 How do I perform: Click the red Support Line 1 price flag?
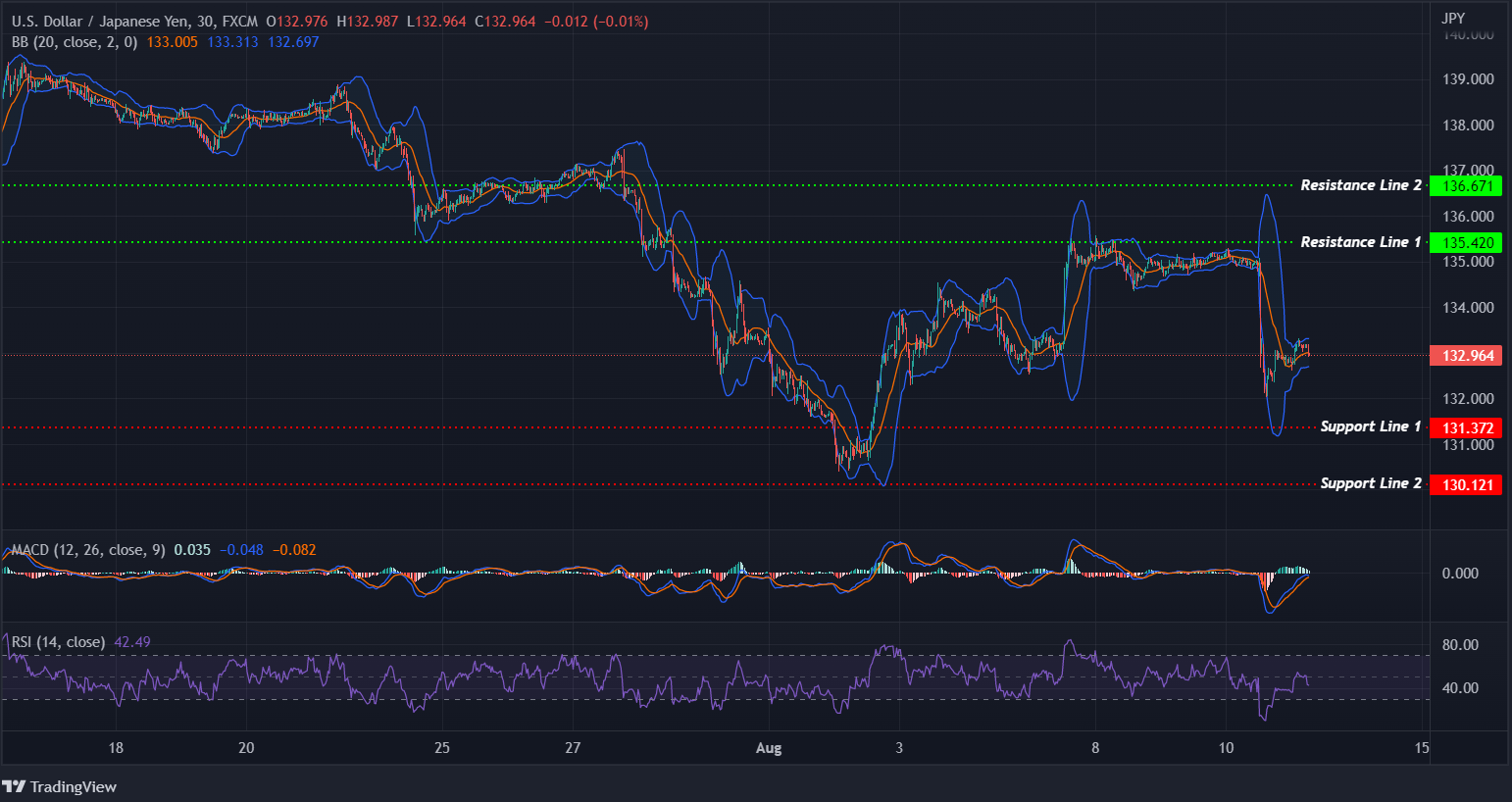(x=1466, y=426)
